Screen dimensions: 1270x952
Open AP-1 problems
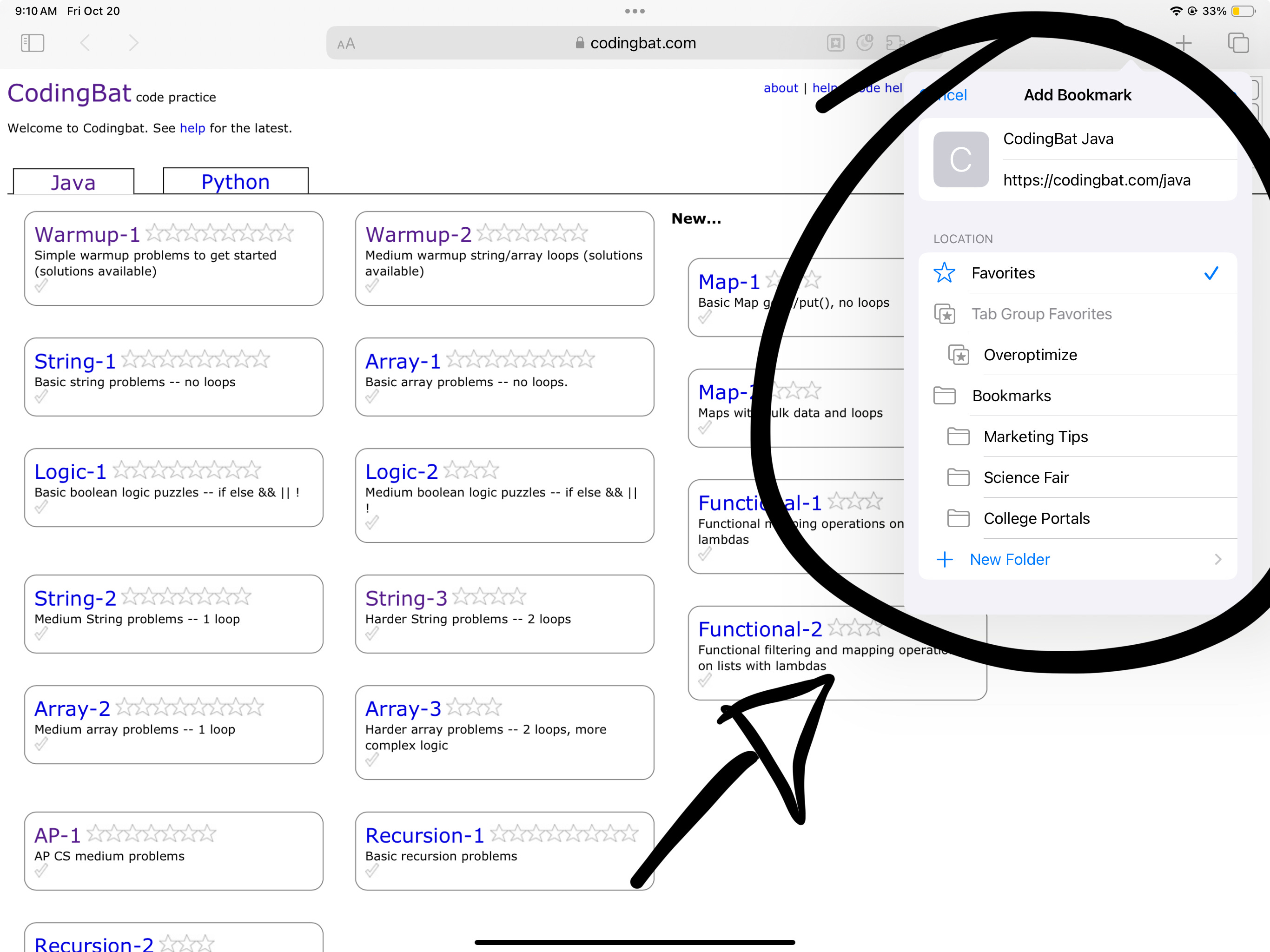(58, 835)
